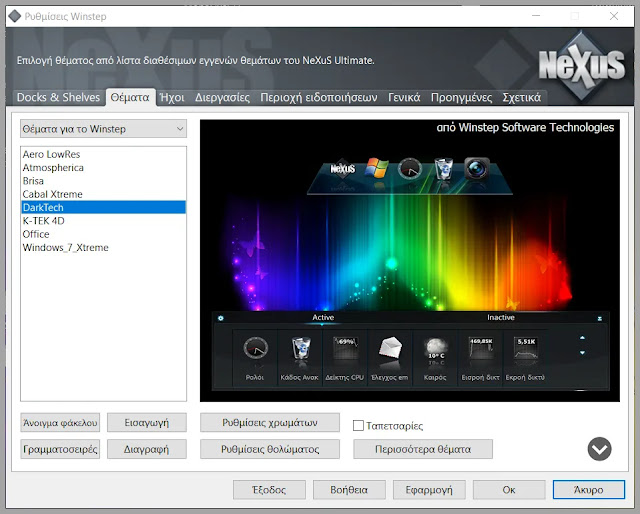
Task: Open Ρυθμίσεις χρωμάτων
Action: 270,423
